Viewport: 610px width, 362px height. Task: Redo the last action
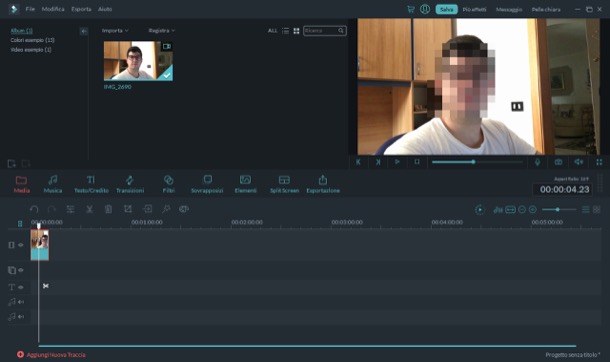(x=51, y=209)
